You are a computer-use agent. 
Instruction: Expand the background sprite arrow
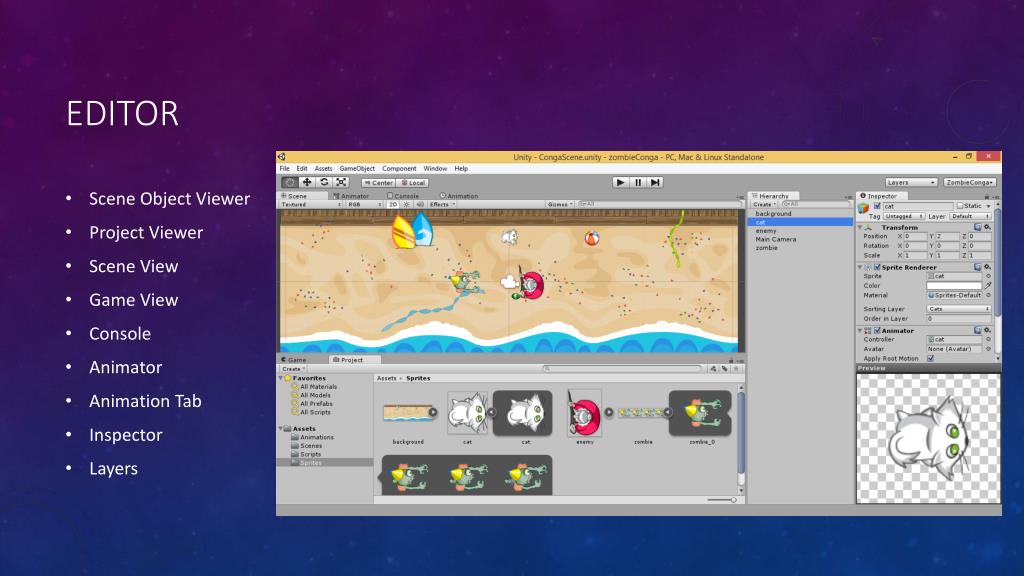[433, 412]
